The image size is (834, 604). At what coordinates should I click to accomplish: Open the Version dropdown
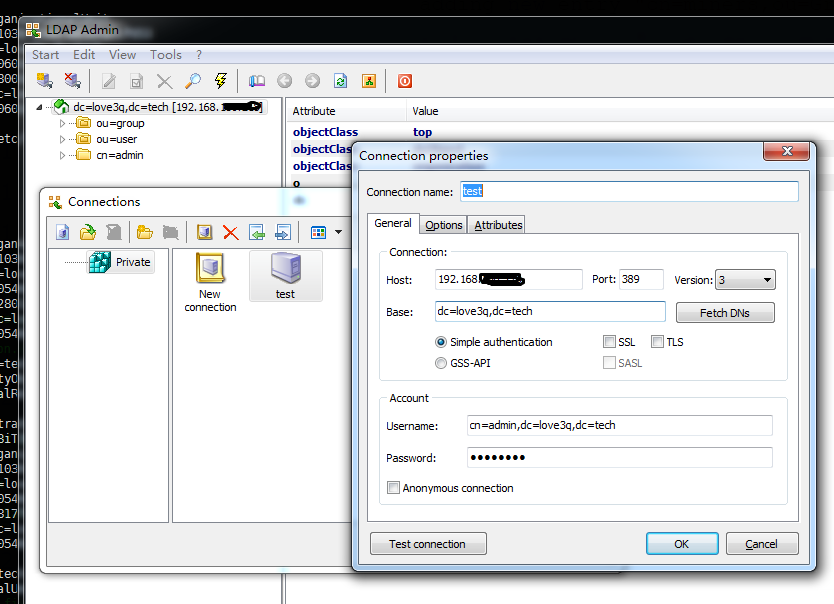[765, 279]
